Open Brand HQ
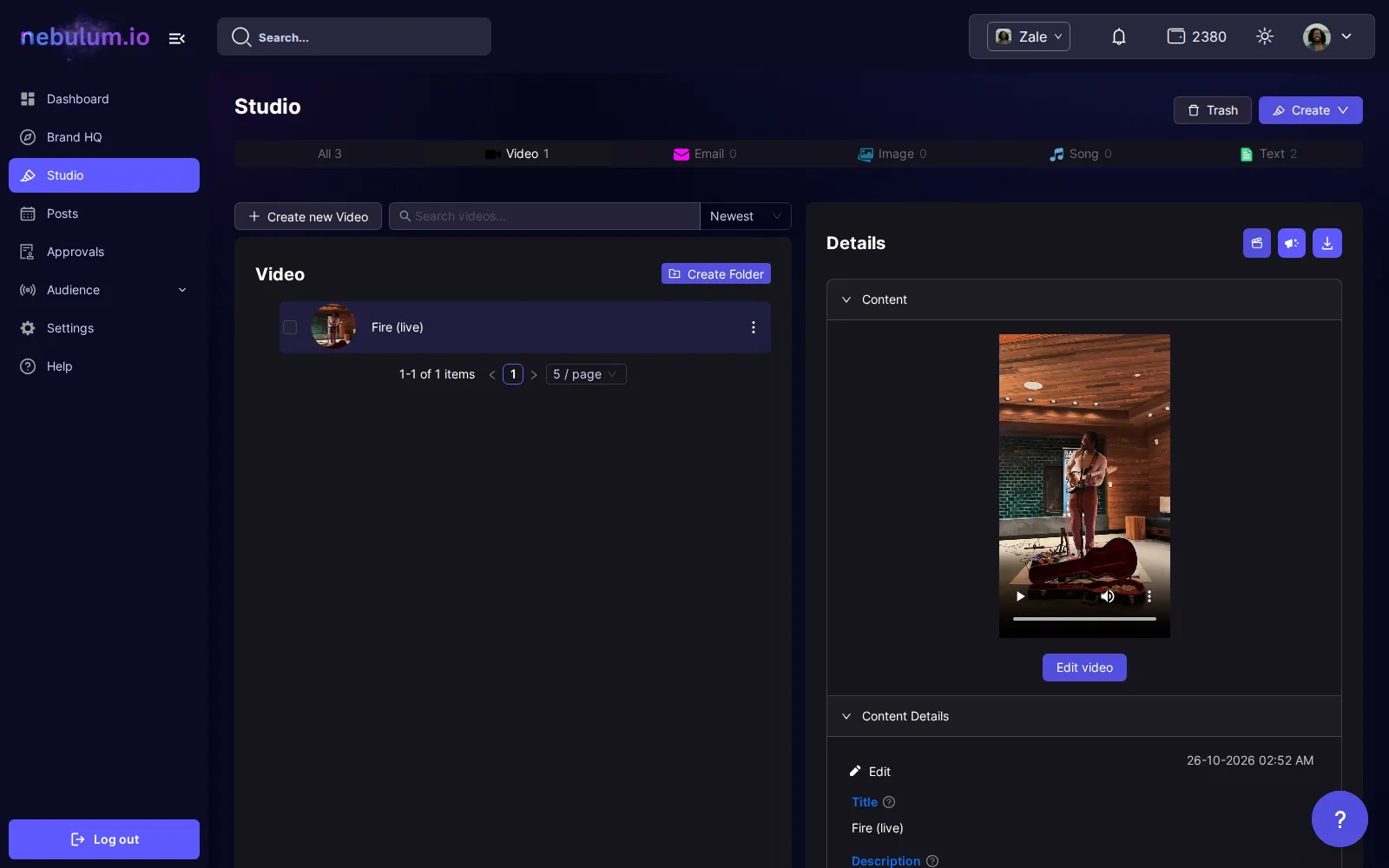1389x868 pixels. [x=104, y=137]
